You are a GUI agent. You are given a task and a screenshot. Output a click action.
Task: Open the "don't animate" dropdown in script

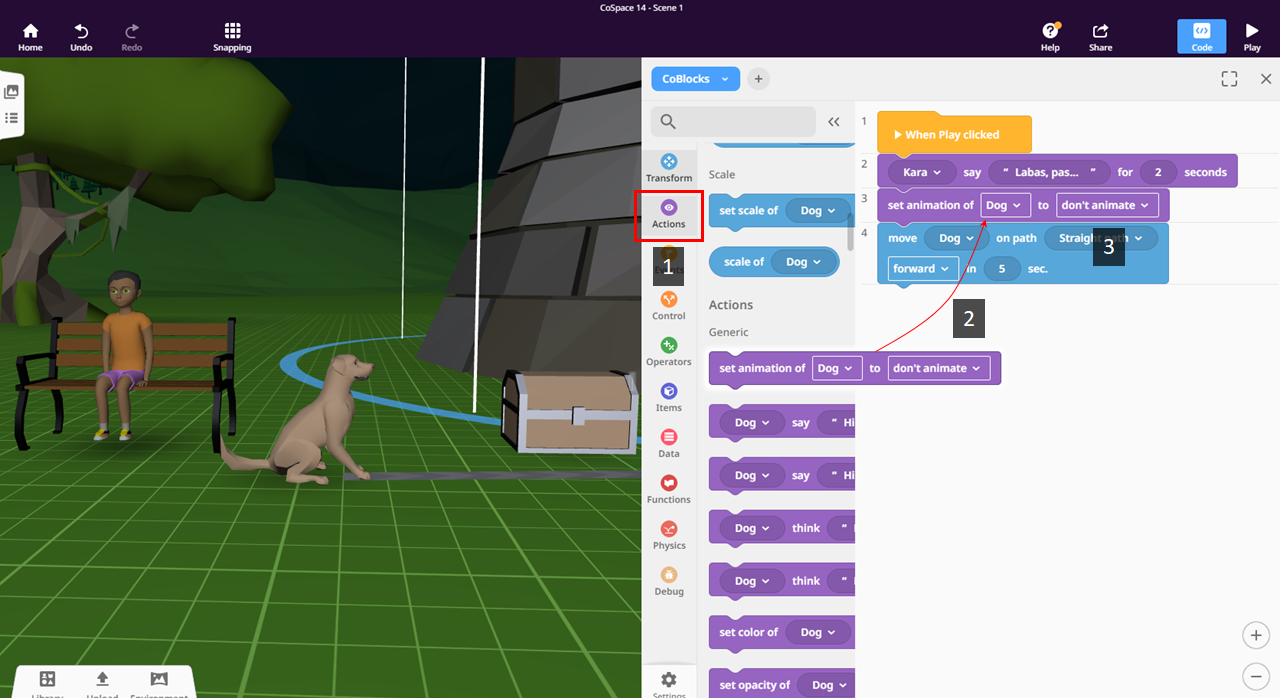click(1107, 205)
